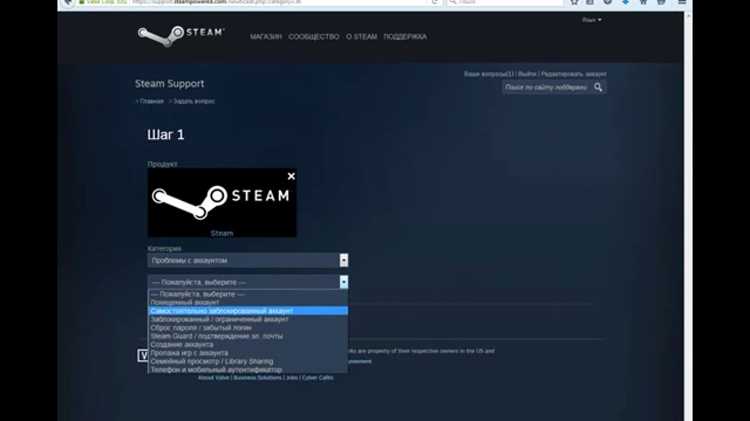Select 'Пропажа игр с аккаунта' option

point(248,353)
